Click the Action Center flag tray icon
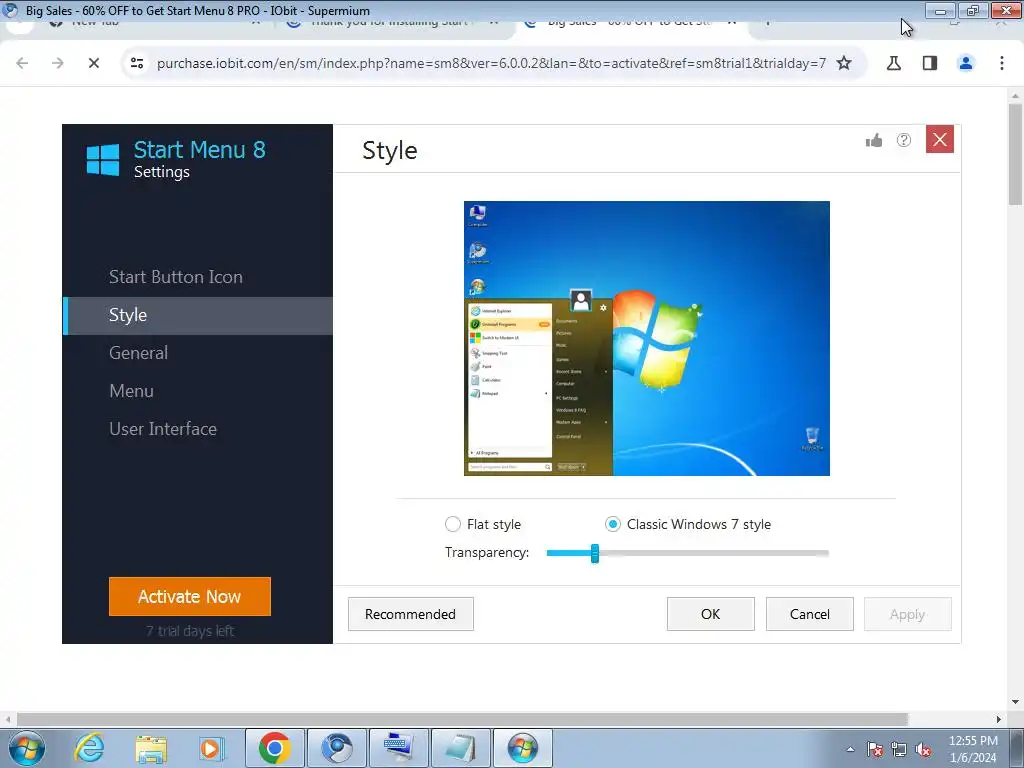The width and height of the screenshot is (1024, 768). coord(874,749)
